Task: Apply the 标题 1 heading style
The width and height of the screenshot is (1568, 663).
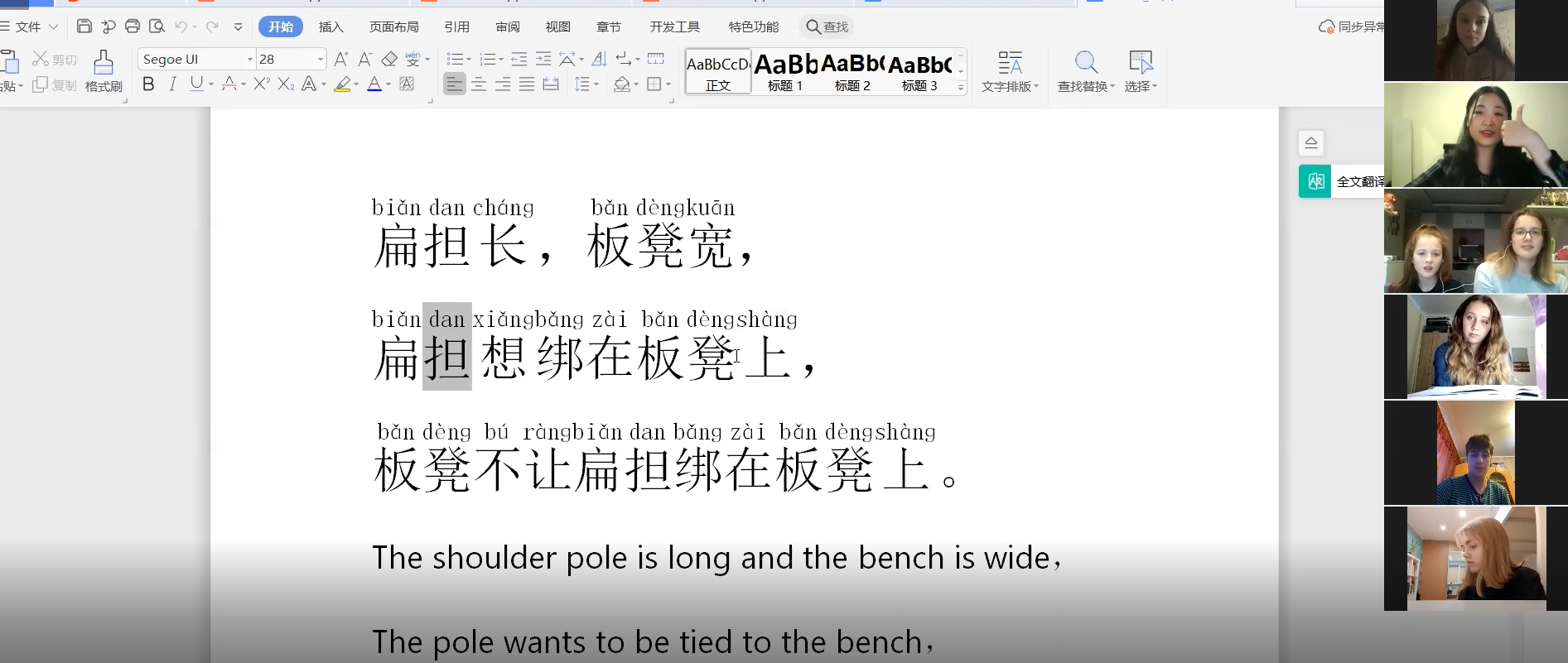Action: point(784,71)
